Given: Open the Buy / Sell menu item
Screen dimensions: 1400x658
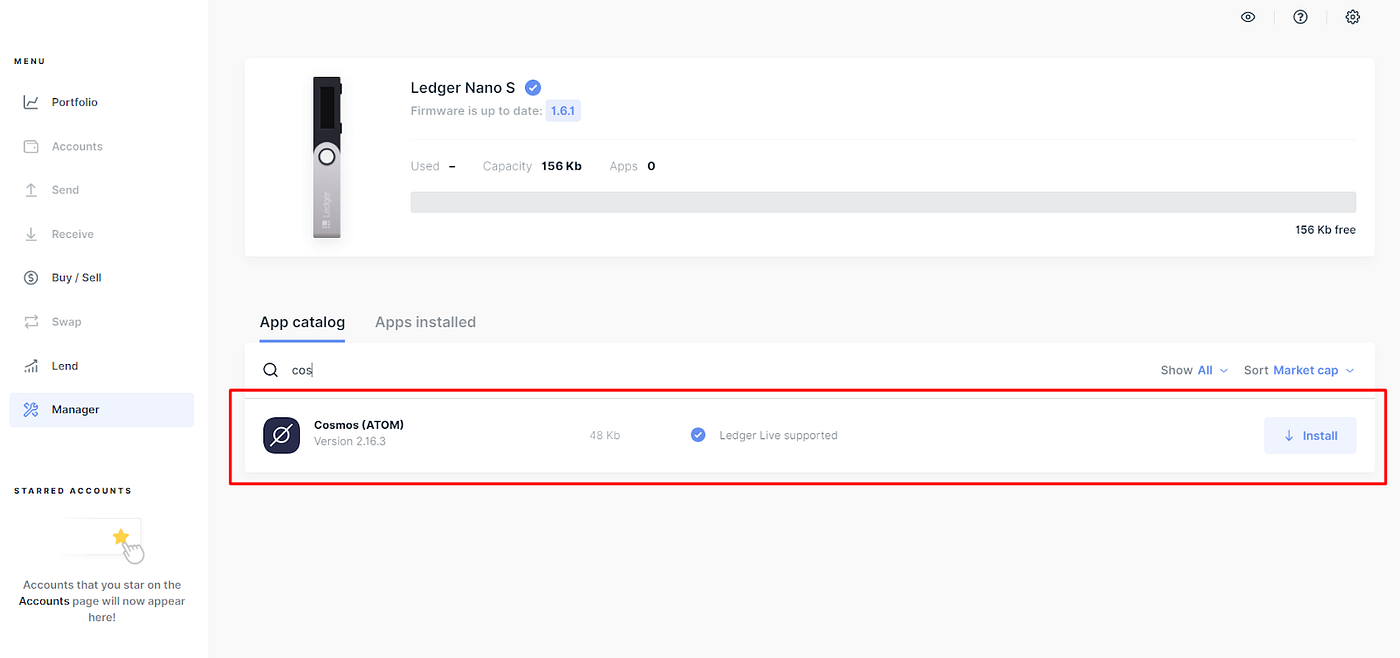Looking at the screenshot, I should point(102,278).
